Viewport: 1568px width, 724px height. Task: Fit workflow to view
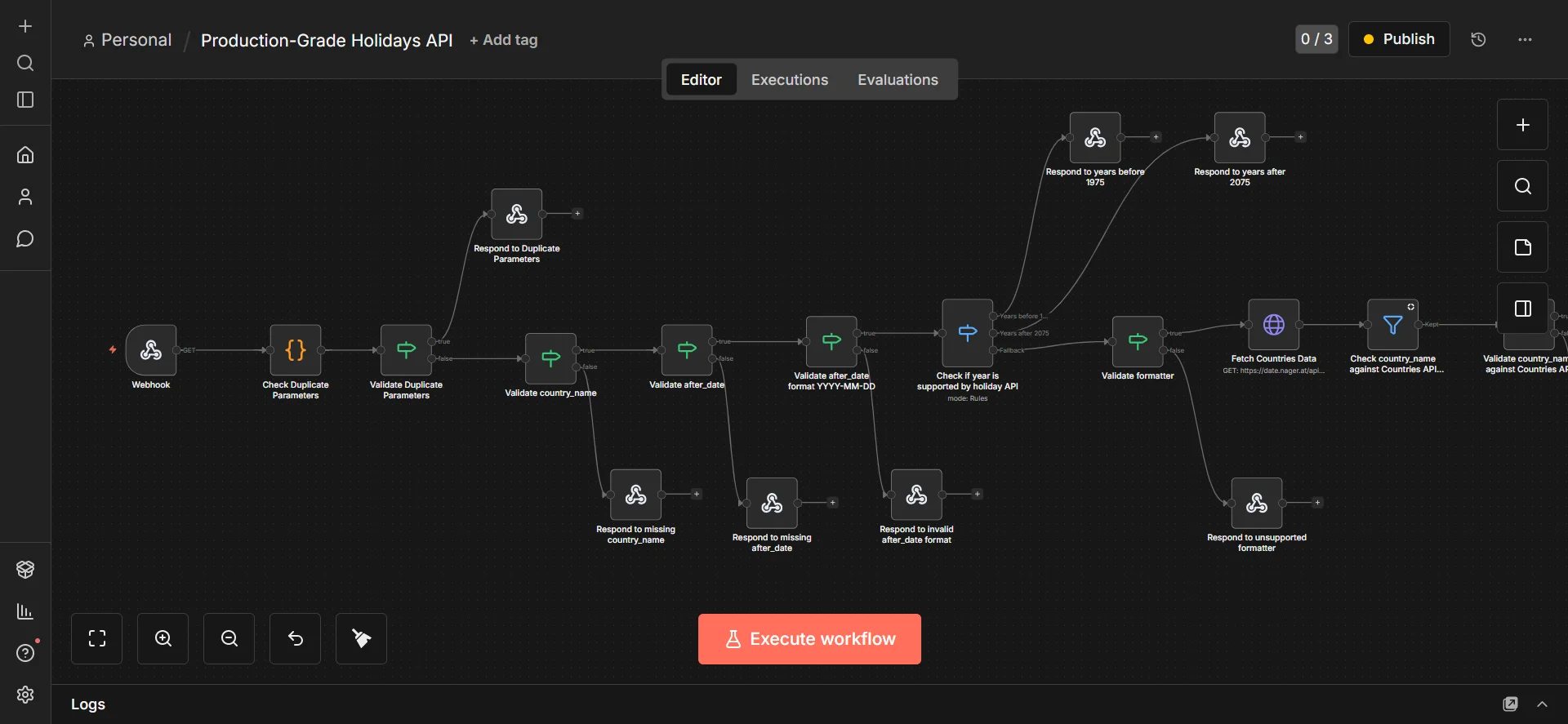97,638
